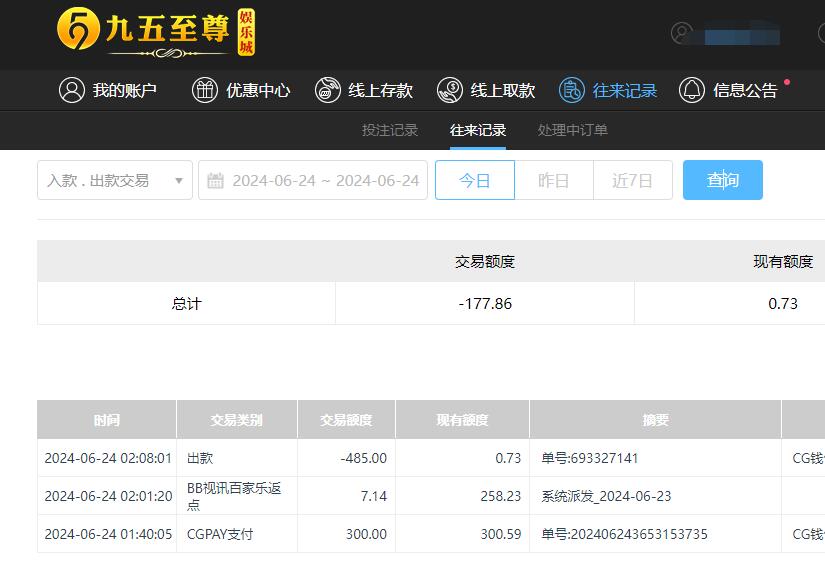This screenshot has height=565, width=825.
Task: Click amount -485.00
Action: pos(364,458)
